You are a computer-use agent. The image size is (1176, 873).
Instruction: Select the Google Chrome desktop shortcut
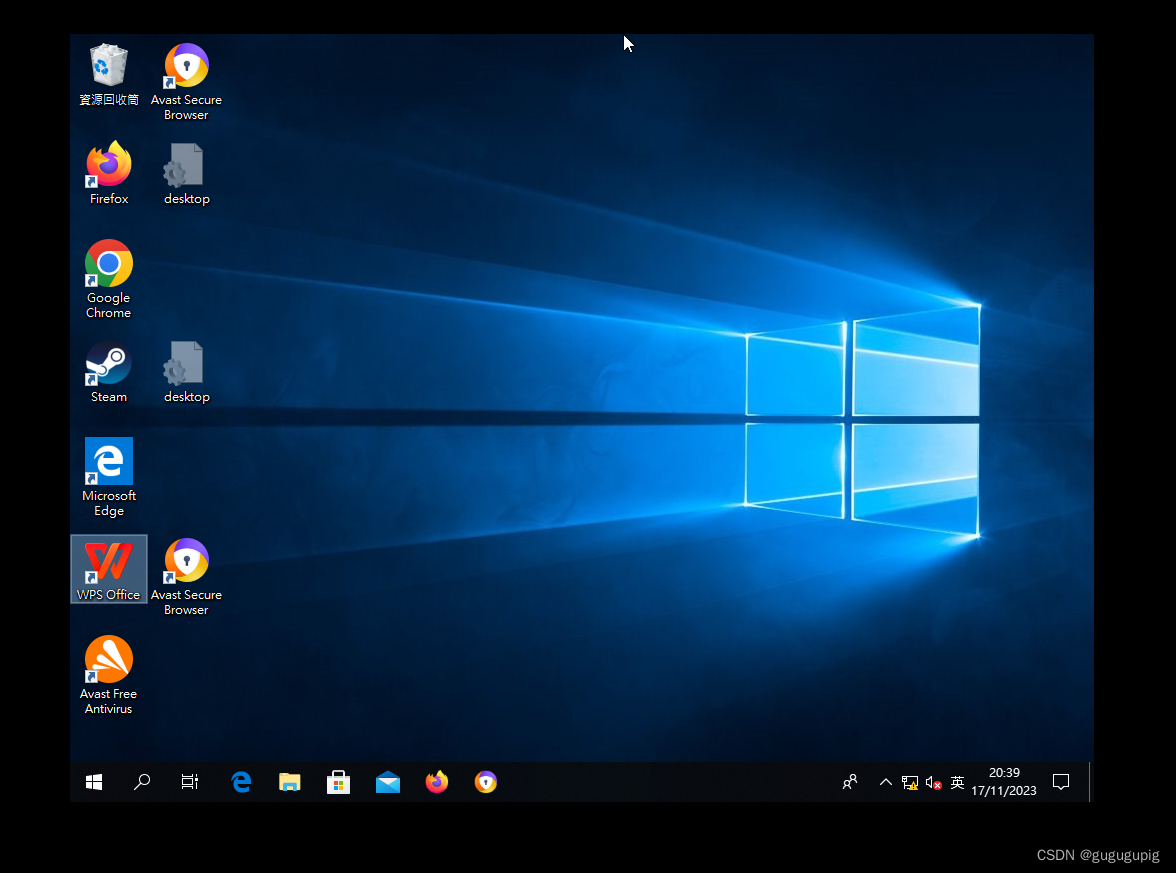click(109, 279)
